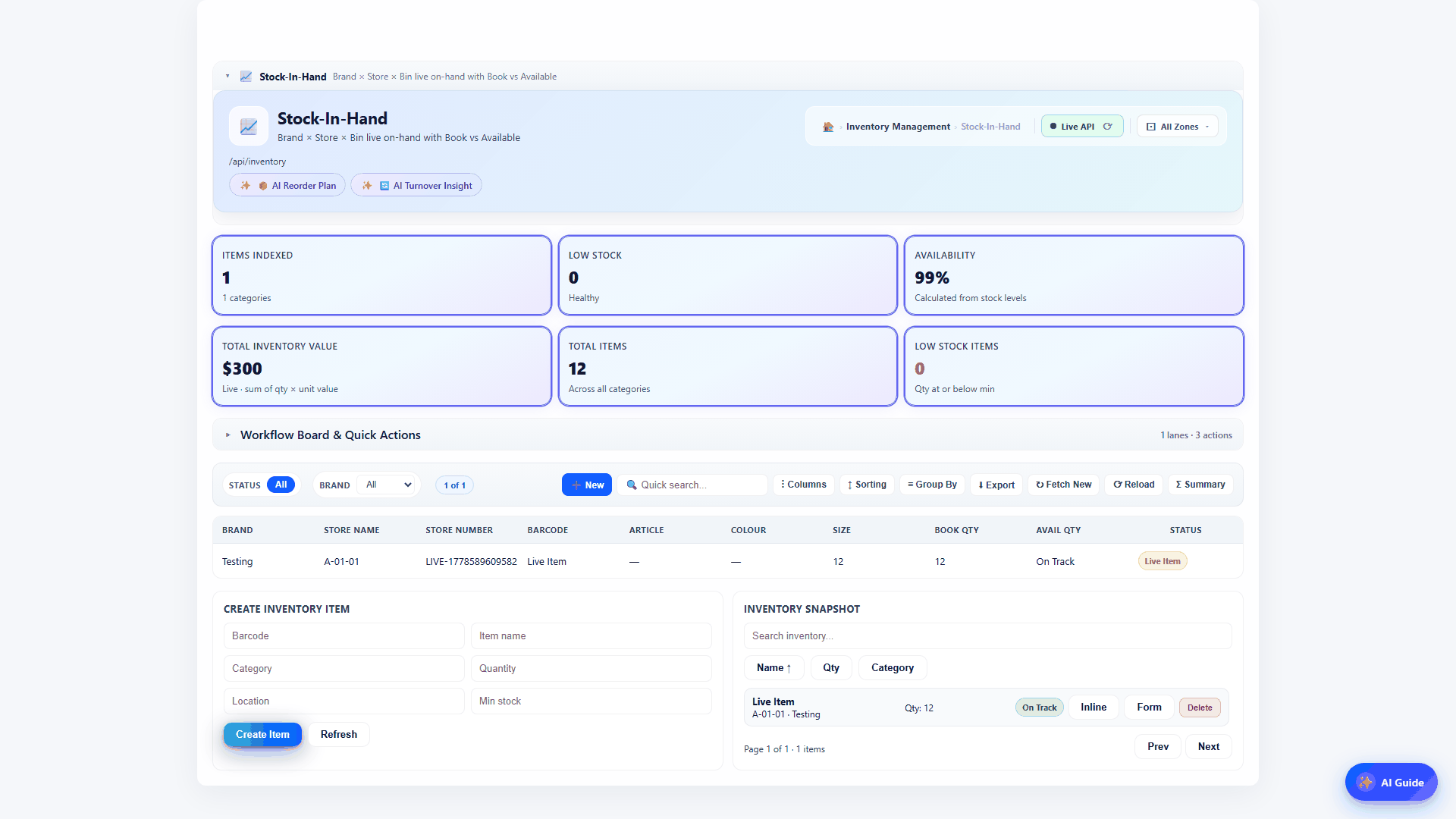The width and height of the screenshot is (1456, 819).
Task: Click the Item name input field
Action: [591, 636]
